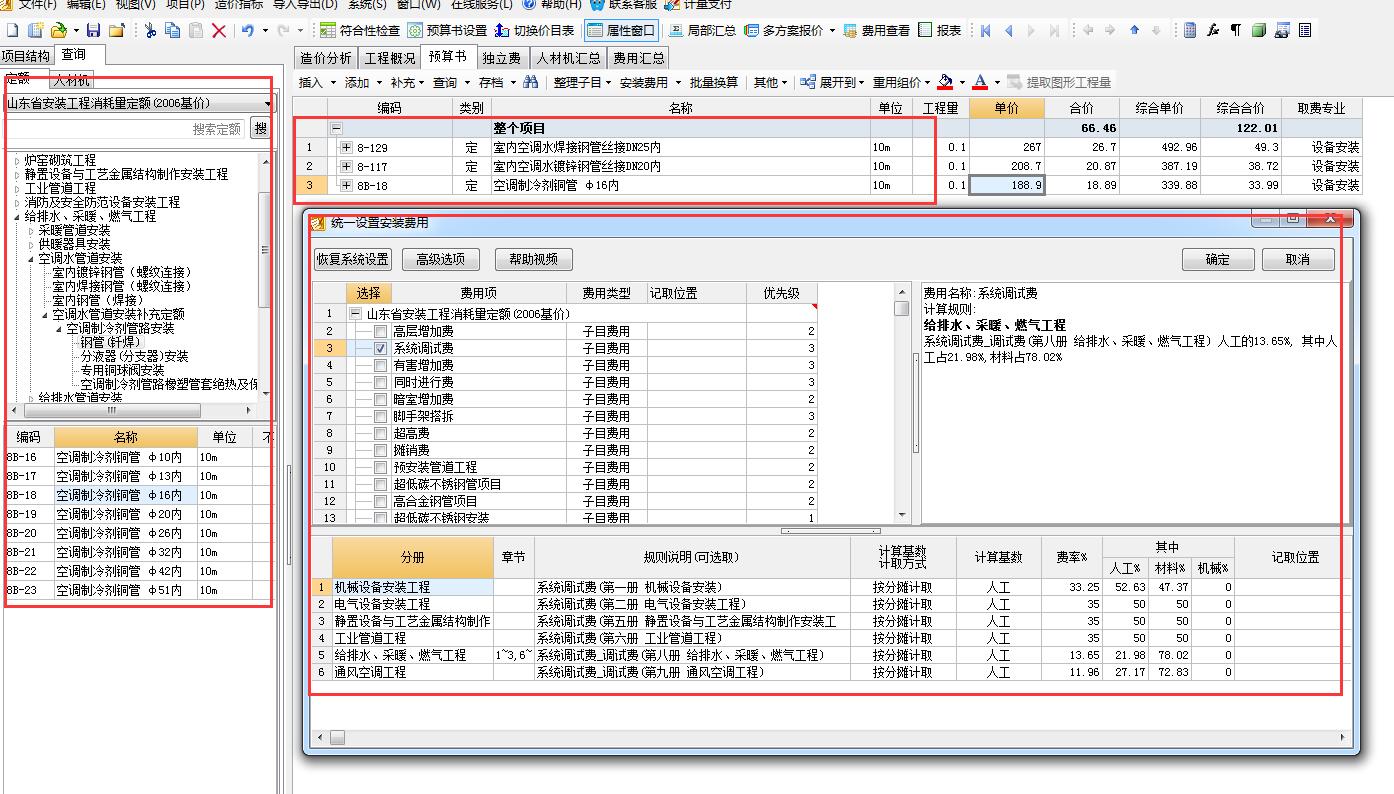Check the 脚手架搭拆 checkbox
1394x794 pixels.
pos(380,416)
